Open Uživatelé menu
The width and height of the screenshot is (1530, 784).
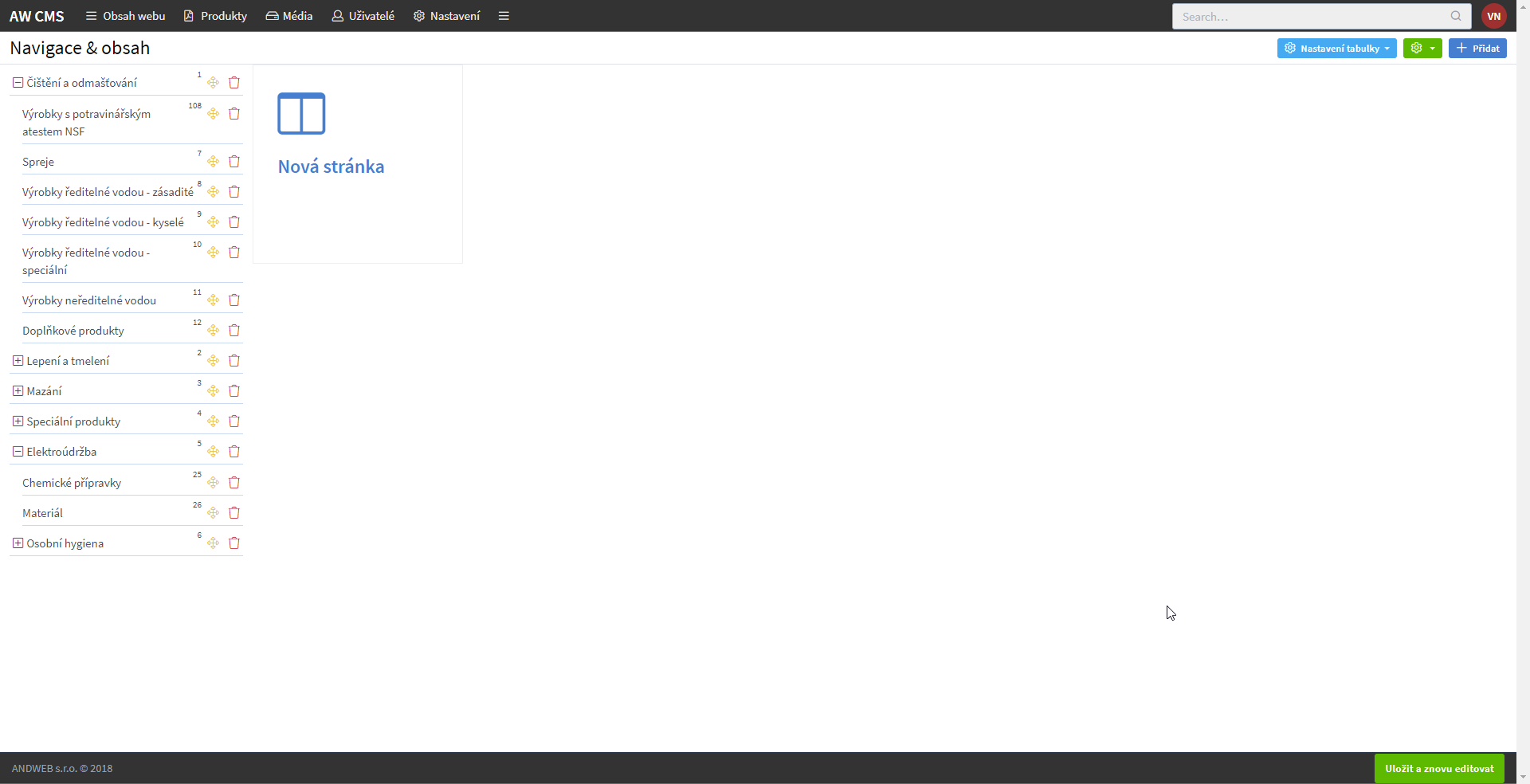[363, 16]
